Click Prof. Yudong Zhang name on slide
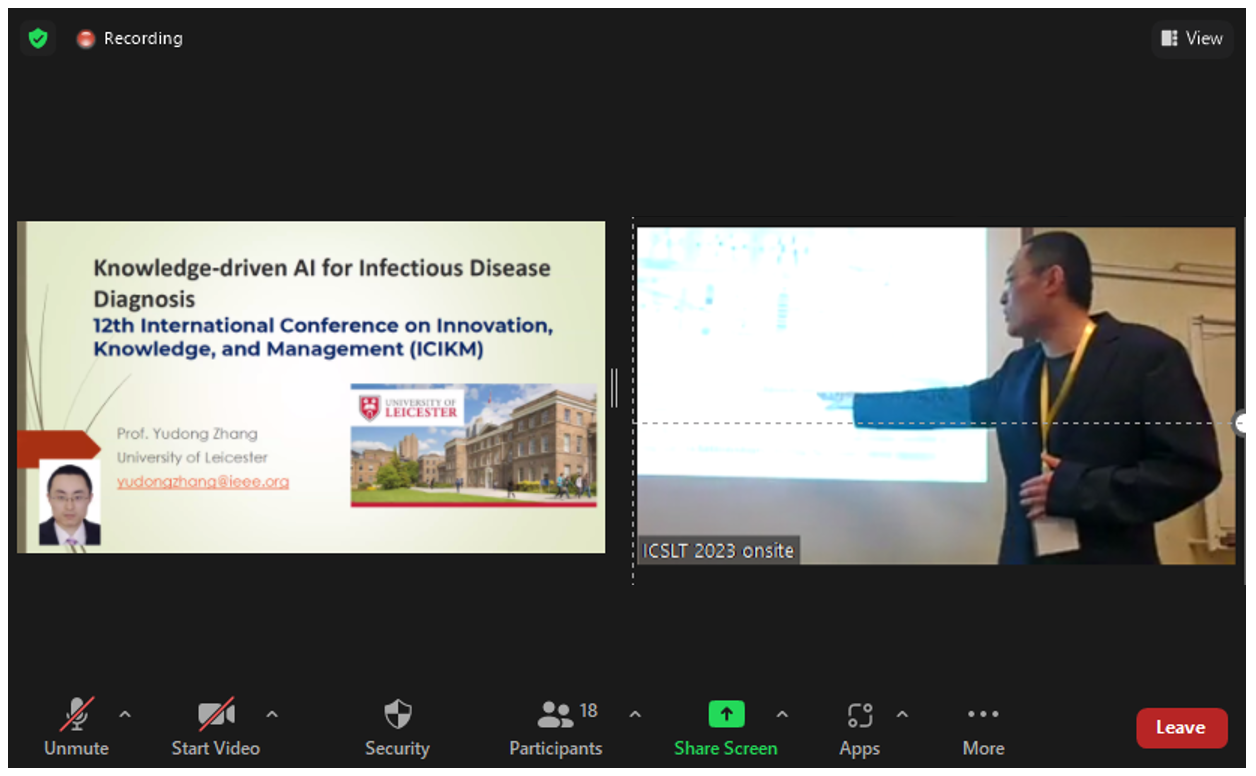This screenshot has height=776, width=1256. click(187, 434)
